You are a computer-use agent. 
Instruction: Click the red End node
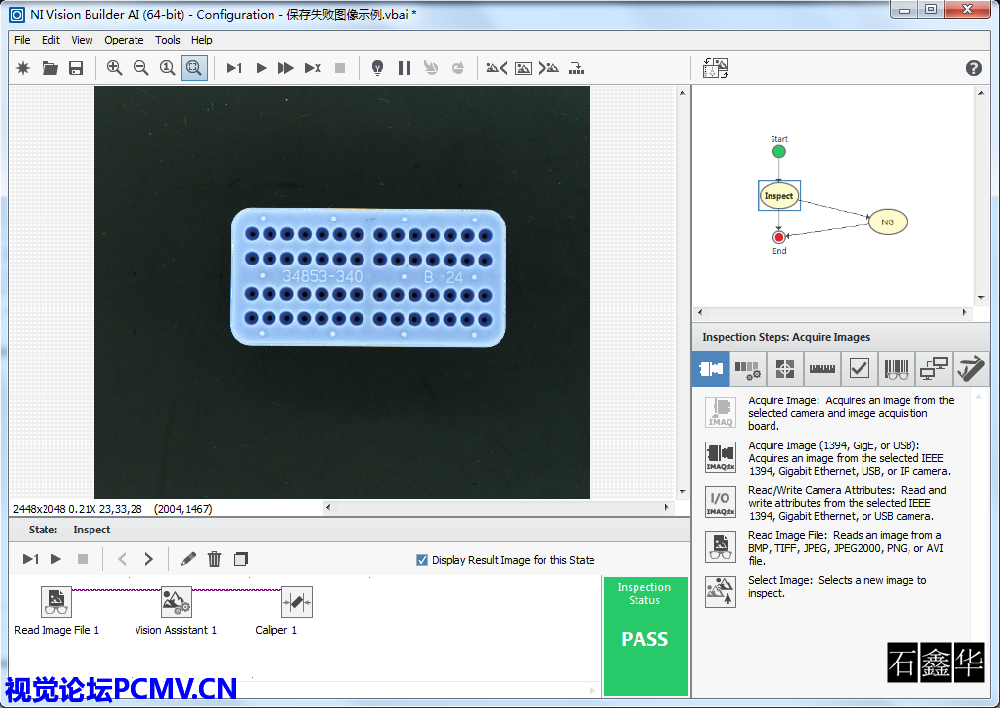779,237
